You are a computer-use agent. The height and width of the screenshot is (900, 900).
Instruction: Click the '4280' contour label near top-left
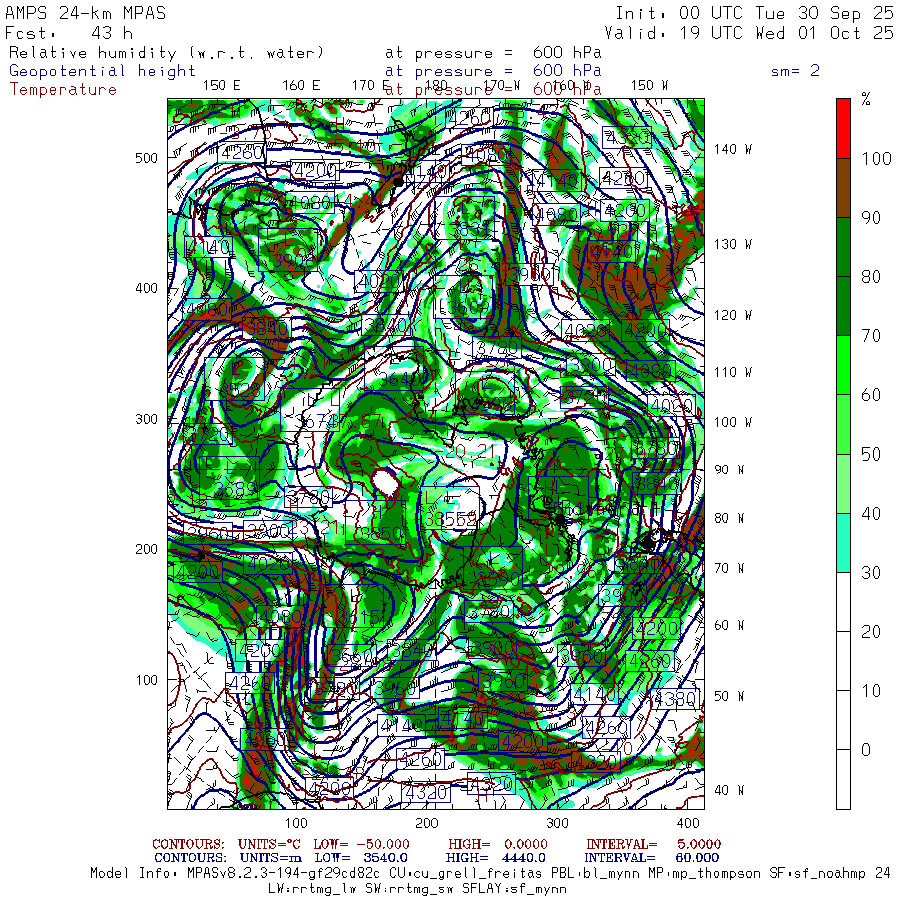pos(241,153)
